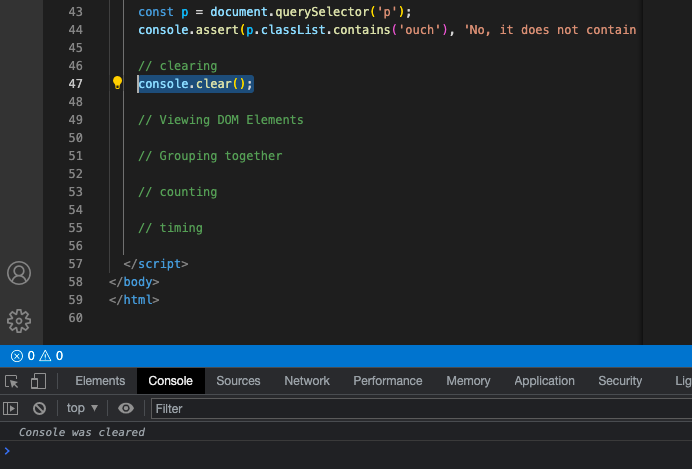Clear console using the ban icon
This screenshot has height=469, width=692.
(x=40, y=408)
